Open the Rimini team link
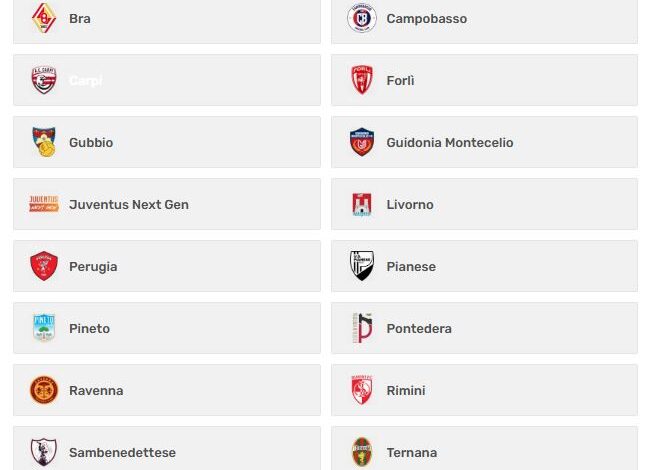 [406, 390]
